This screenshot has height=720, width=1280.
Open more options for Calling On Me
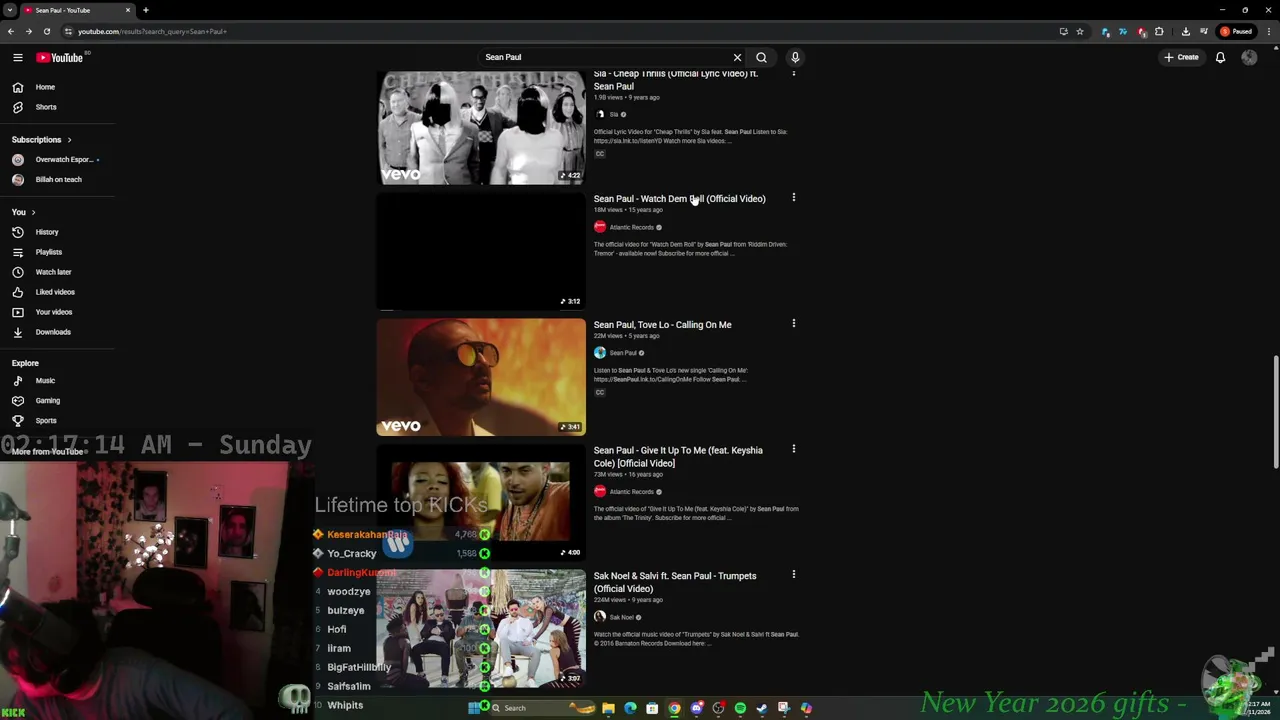794,324
